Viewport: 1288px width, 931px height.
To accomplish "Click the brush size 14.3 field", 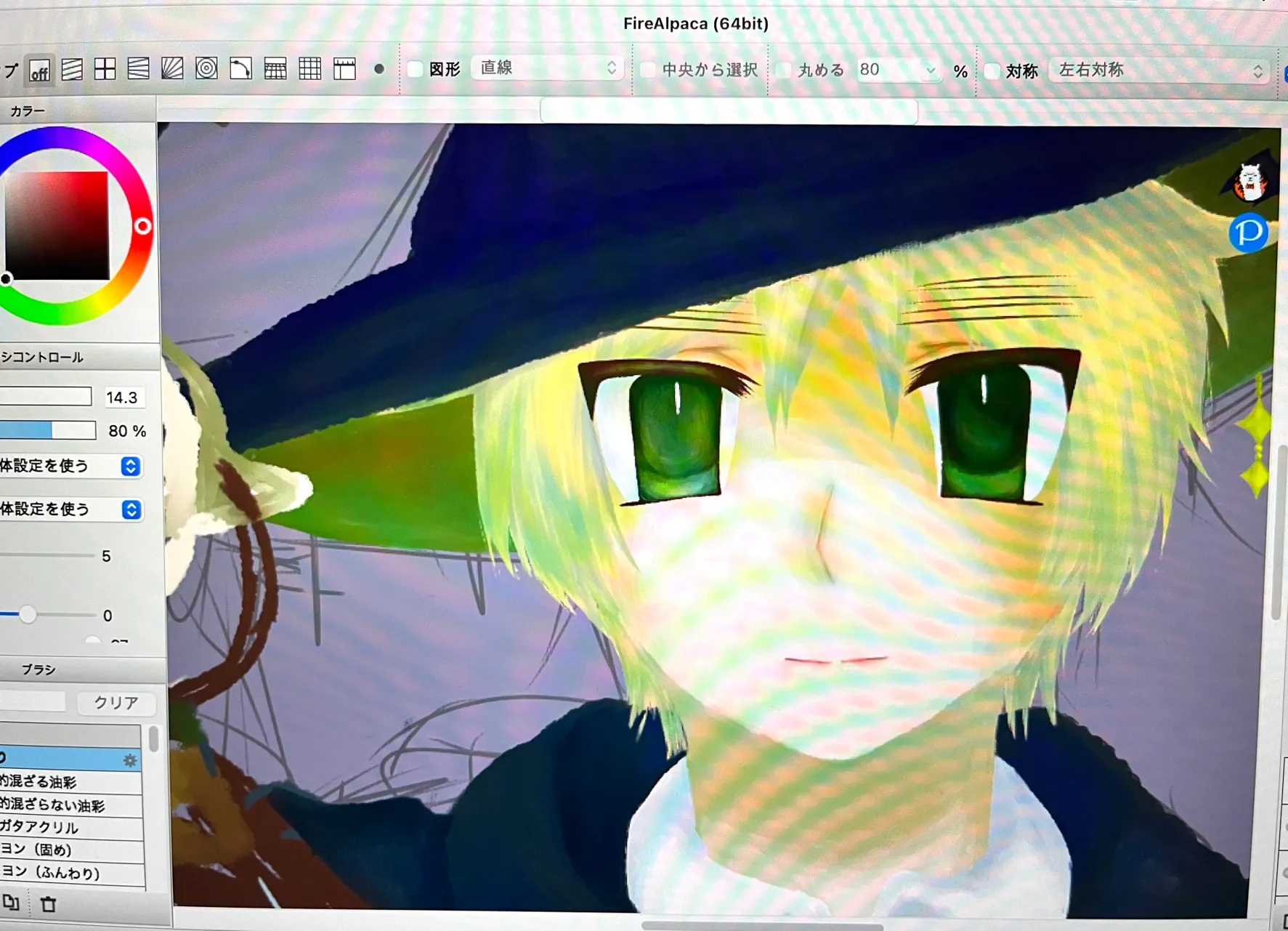I will [123, 397].
